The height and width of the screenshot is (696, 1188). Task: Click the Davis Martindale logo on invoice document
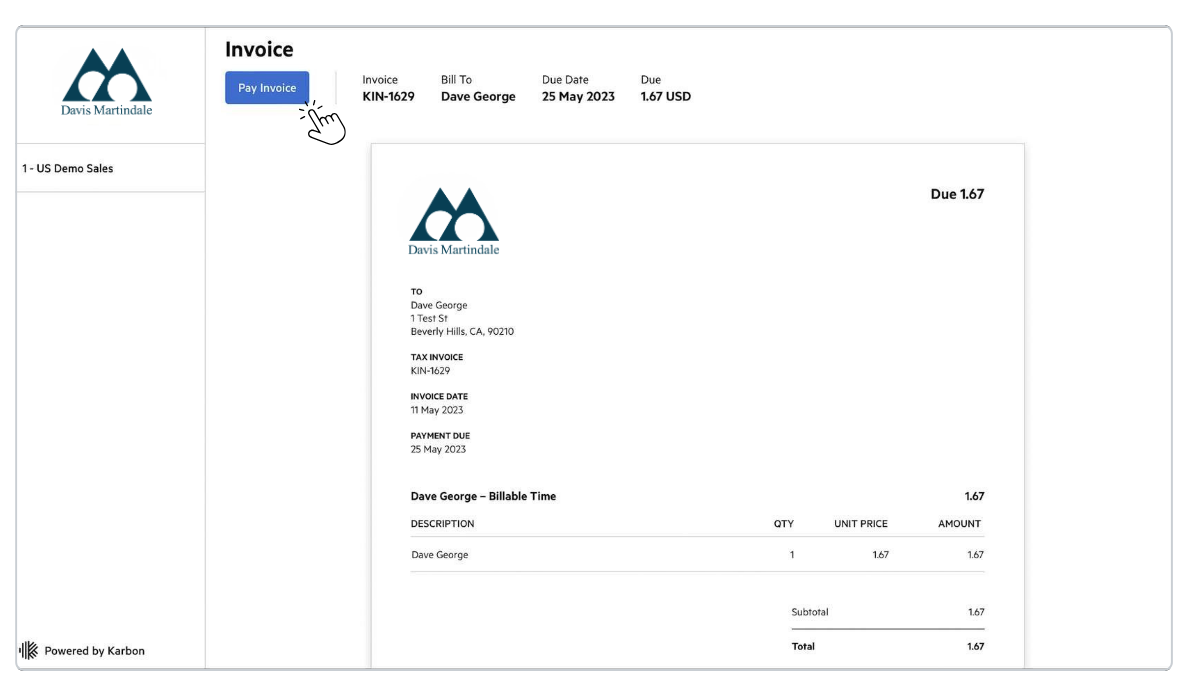click(x=454, y=221)
